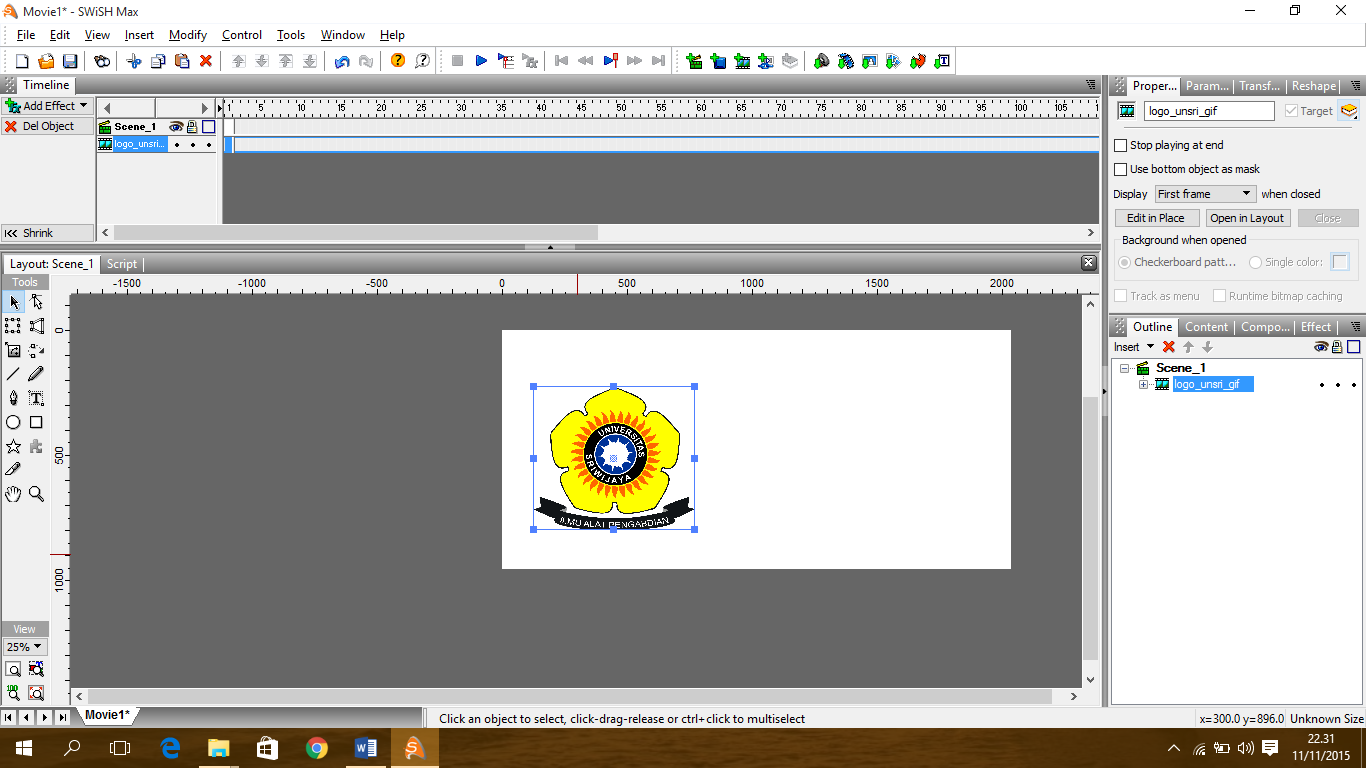Open the Control menu
Image resolution: width=1366 pixels, height=768 pixels.
point(242,35)
